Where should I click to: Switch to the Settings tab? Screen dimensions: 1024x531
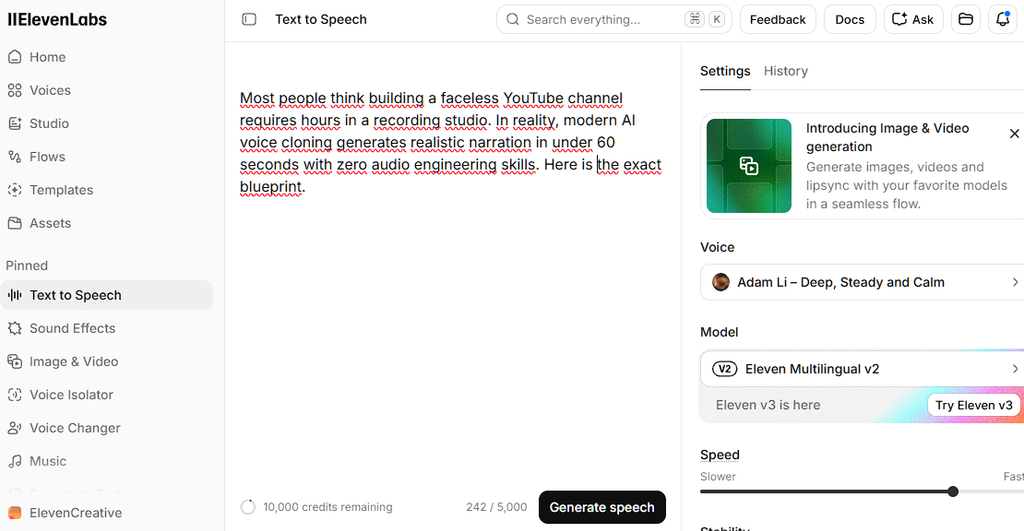(x=725, y=71)
